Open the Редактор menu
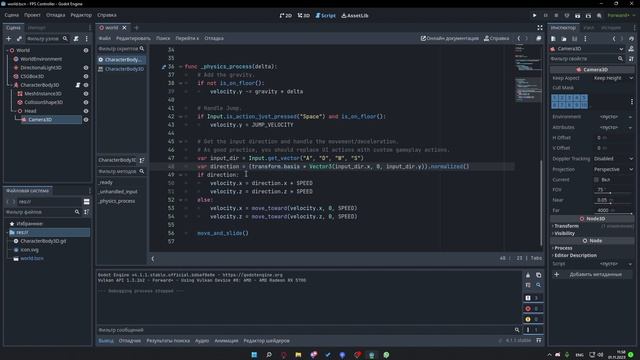 click(x=81, y=15)
